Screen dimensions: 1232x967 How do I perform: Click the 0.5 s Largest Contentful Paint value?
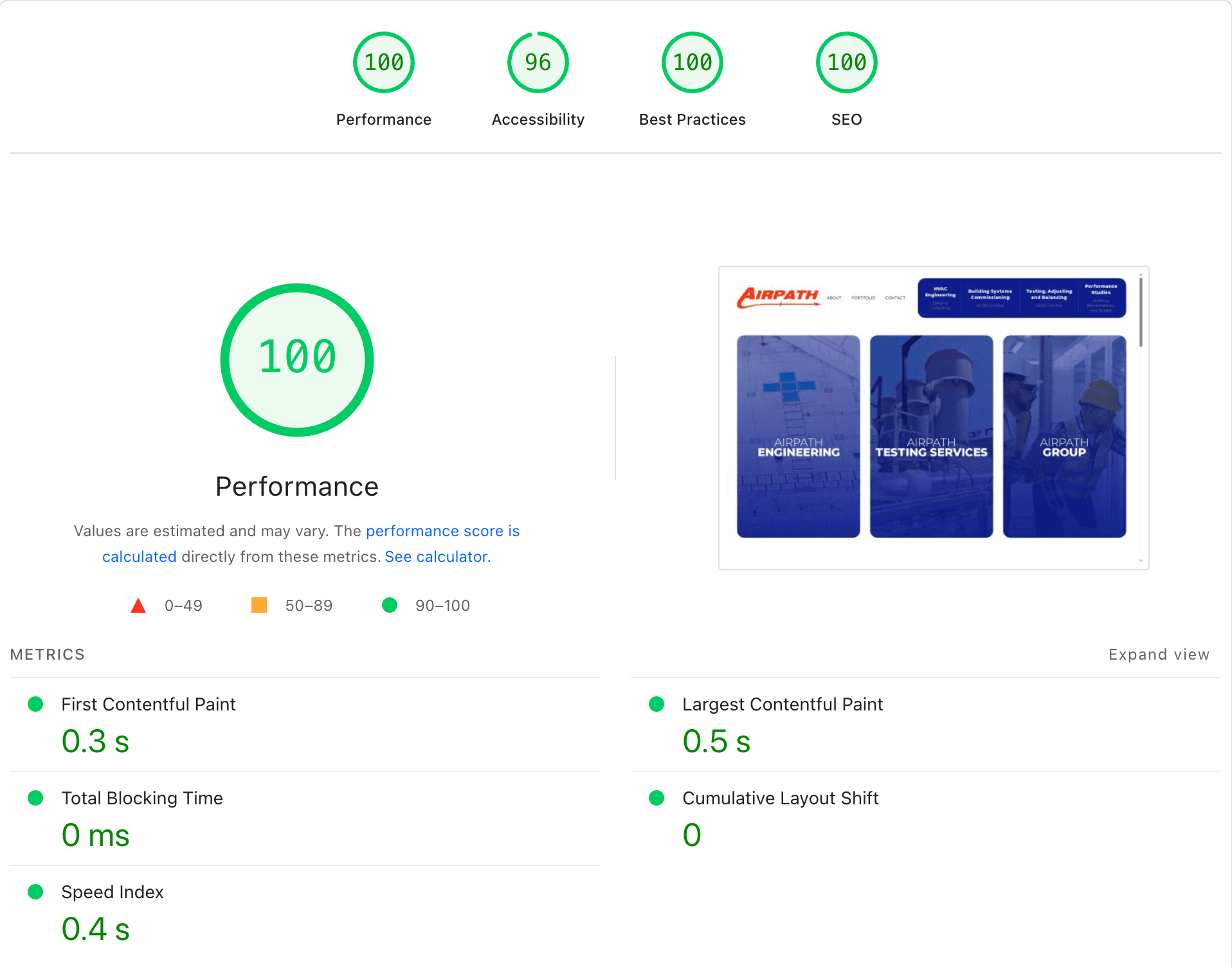pyautogui.click(x=716, y=741)
